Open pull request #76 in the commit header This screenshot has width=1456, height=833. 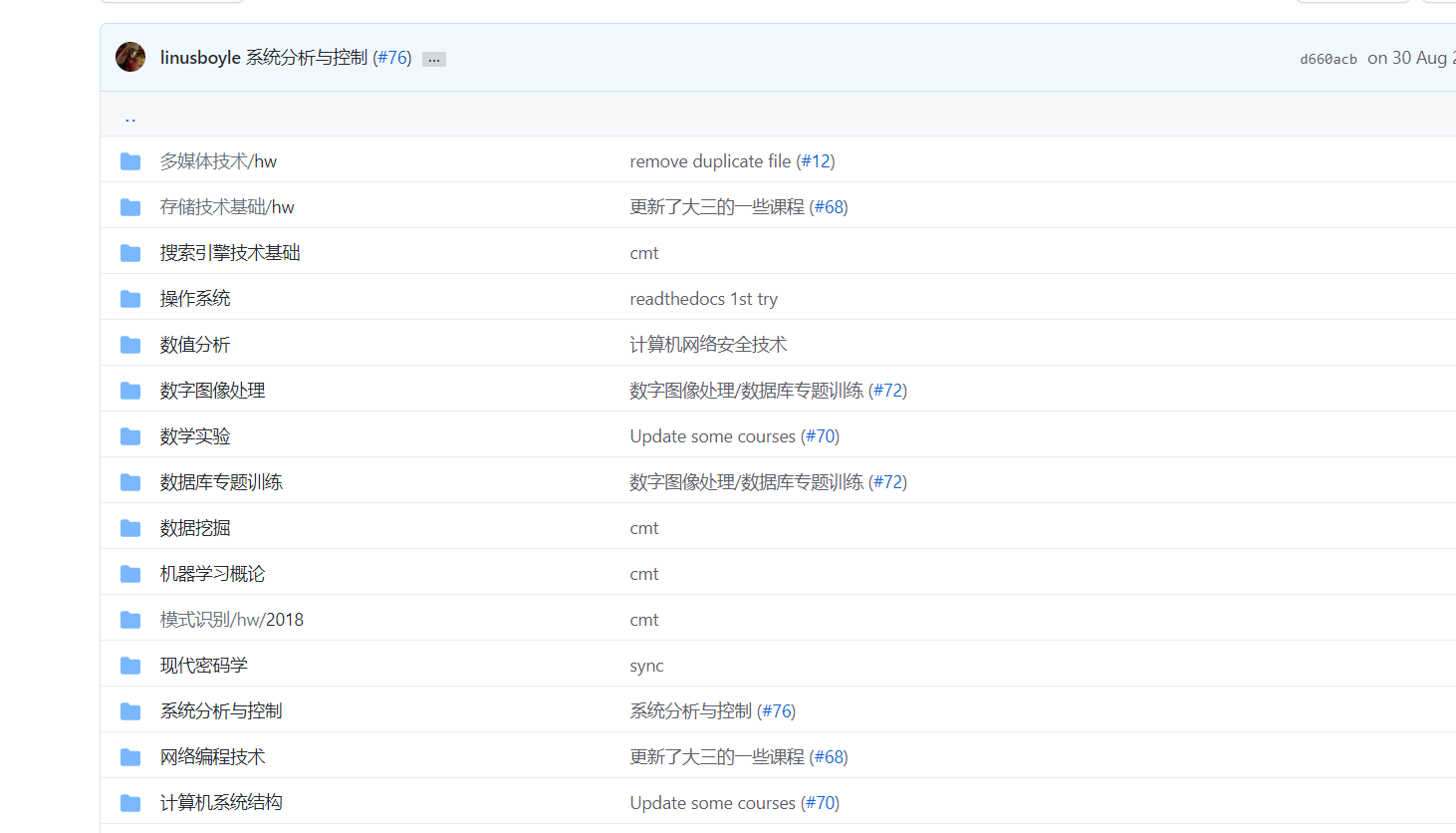393,58
